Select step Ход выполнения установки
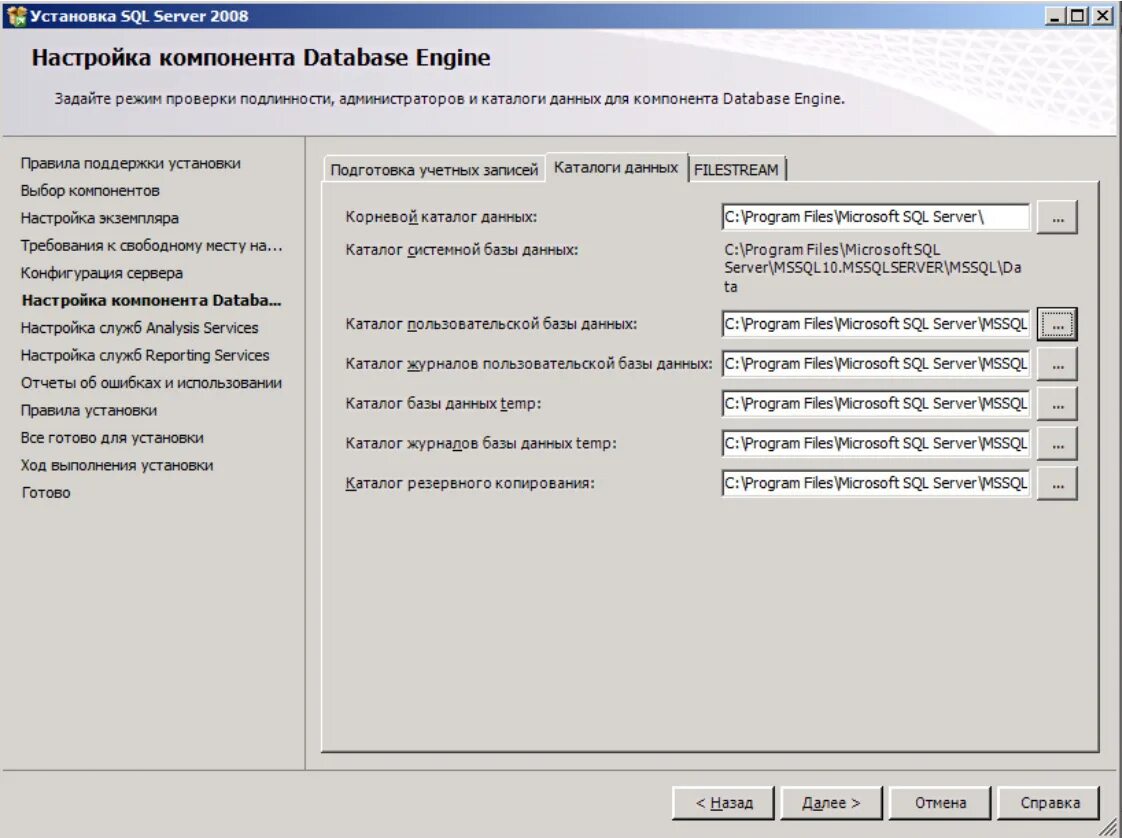The height and width of the screenshot is (838, 1122). [117, 465]
